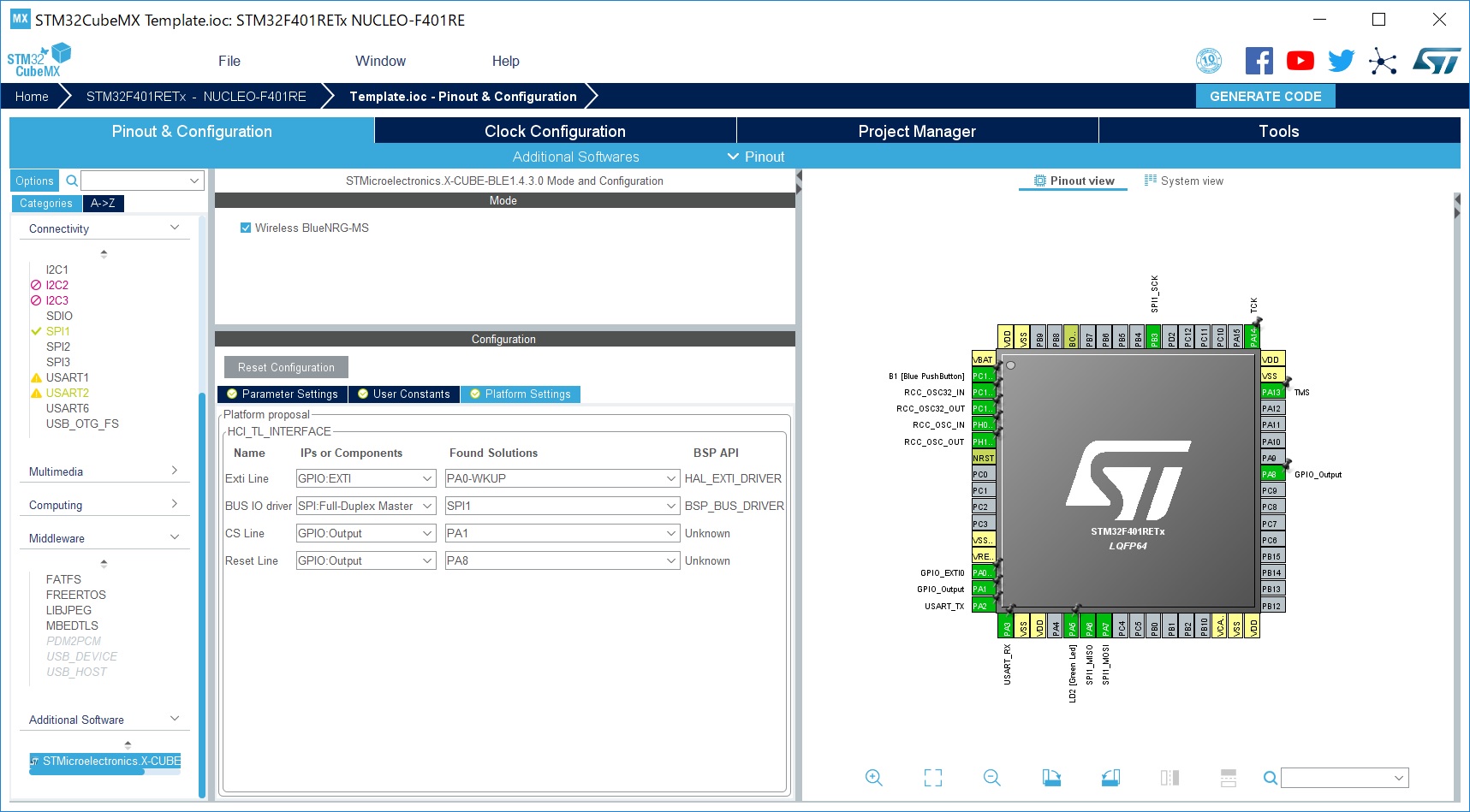
Task: Select the disabled I2C3 peripheral
Action: coord(50,300)
